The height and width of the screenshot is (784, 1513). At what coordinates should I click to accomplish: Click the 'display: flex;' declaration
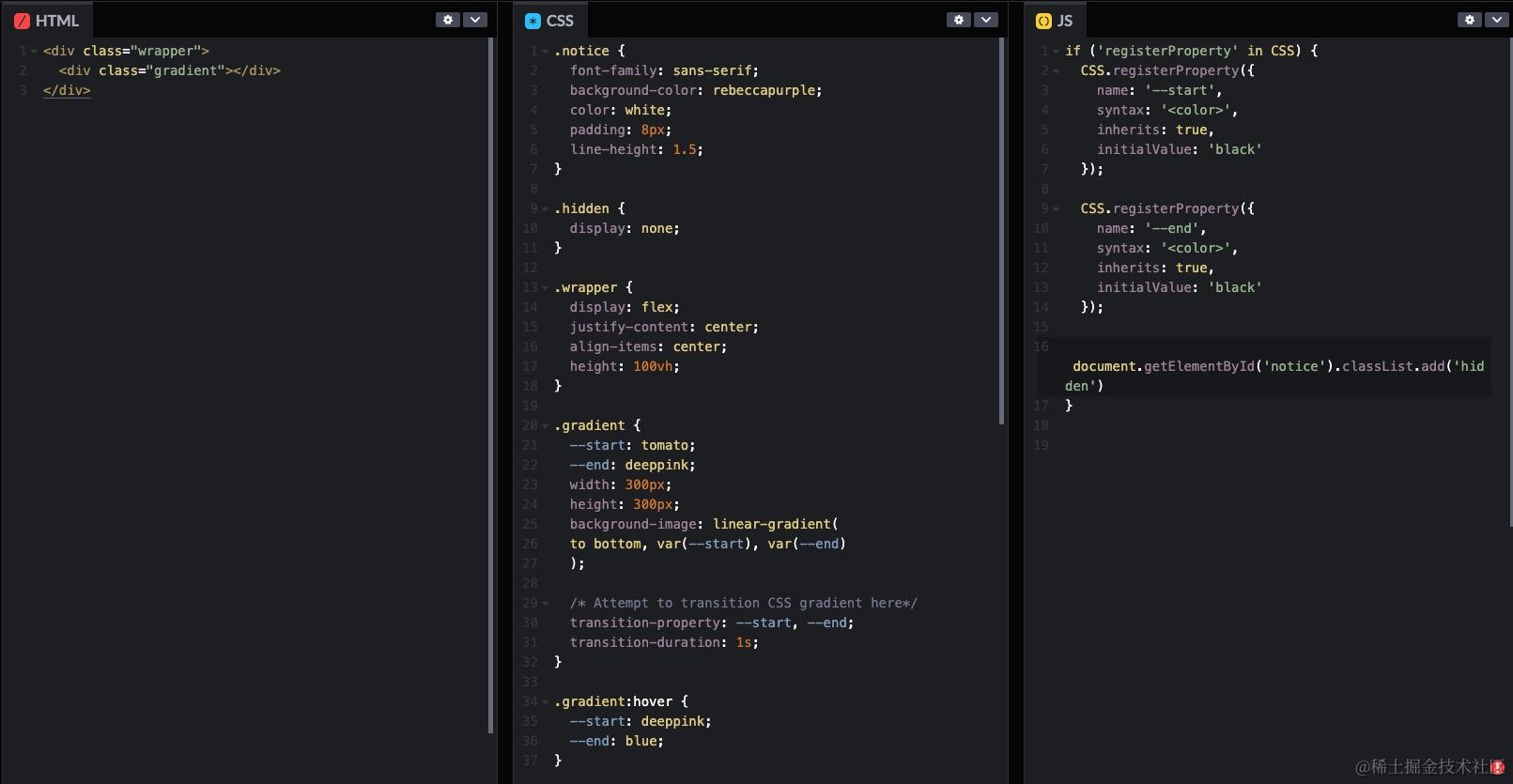(625, 307)
